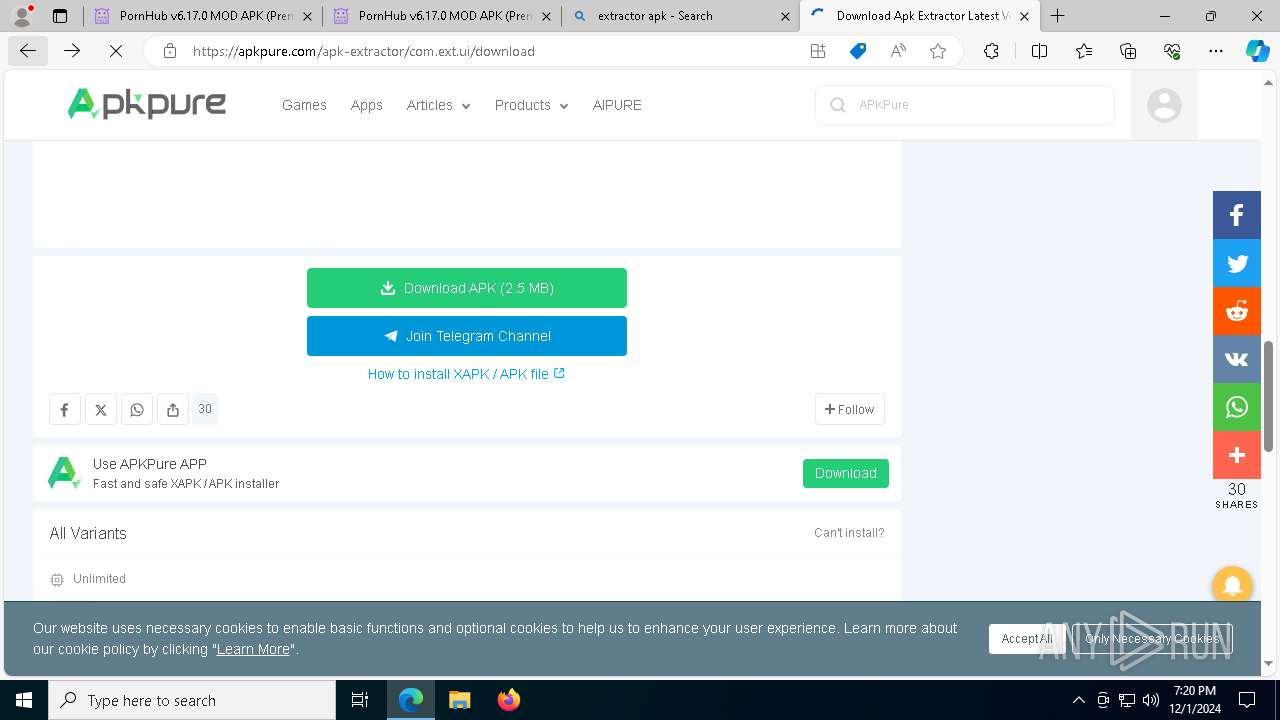Open the Apps menu
Screen dimensions: 1280x720
click(x=366, y=105)
